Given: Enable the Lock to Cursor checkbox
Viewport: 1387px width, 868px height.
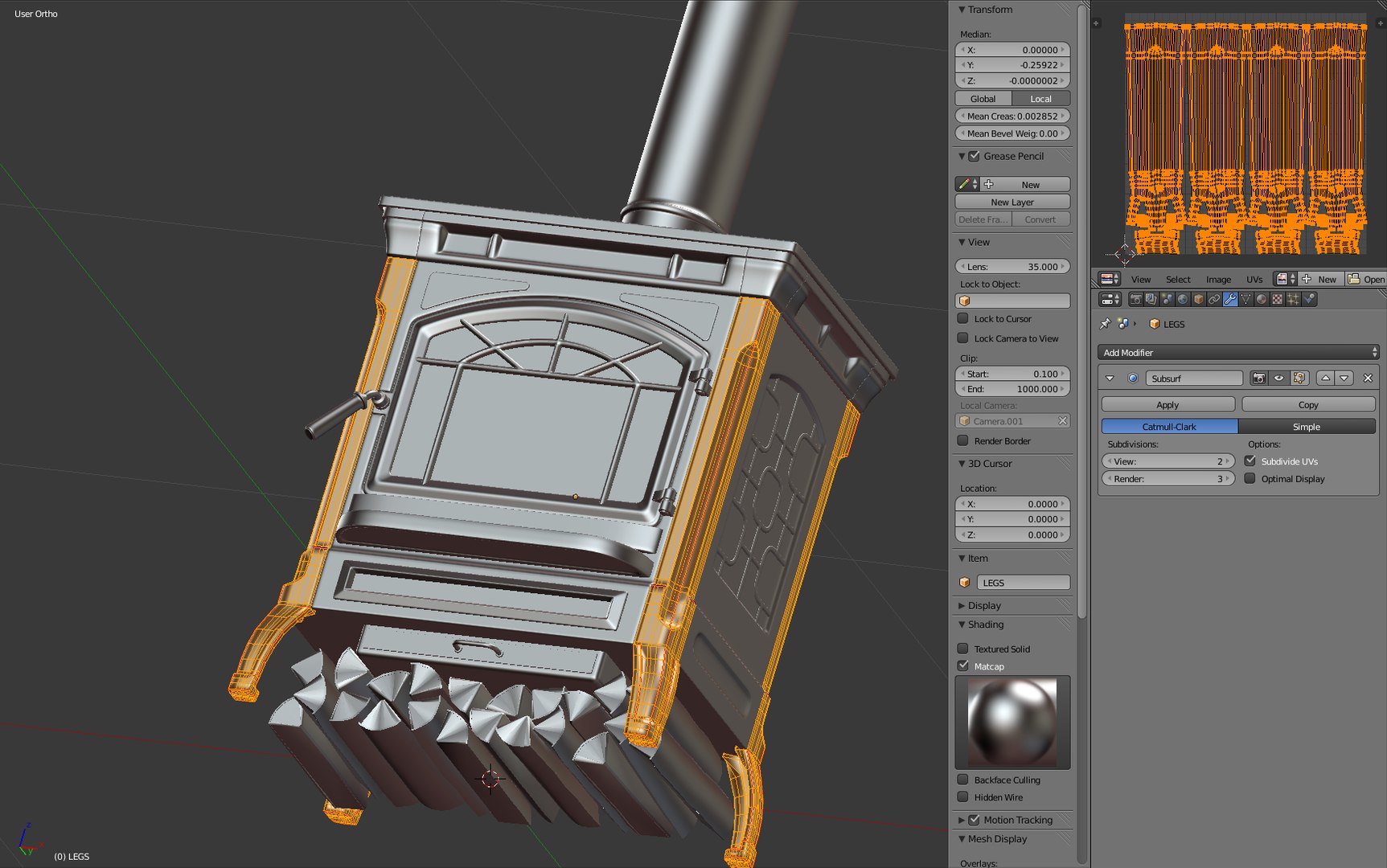Looking at the screenshot, I should [962, 318].
